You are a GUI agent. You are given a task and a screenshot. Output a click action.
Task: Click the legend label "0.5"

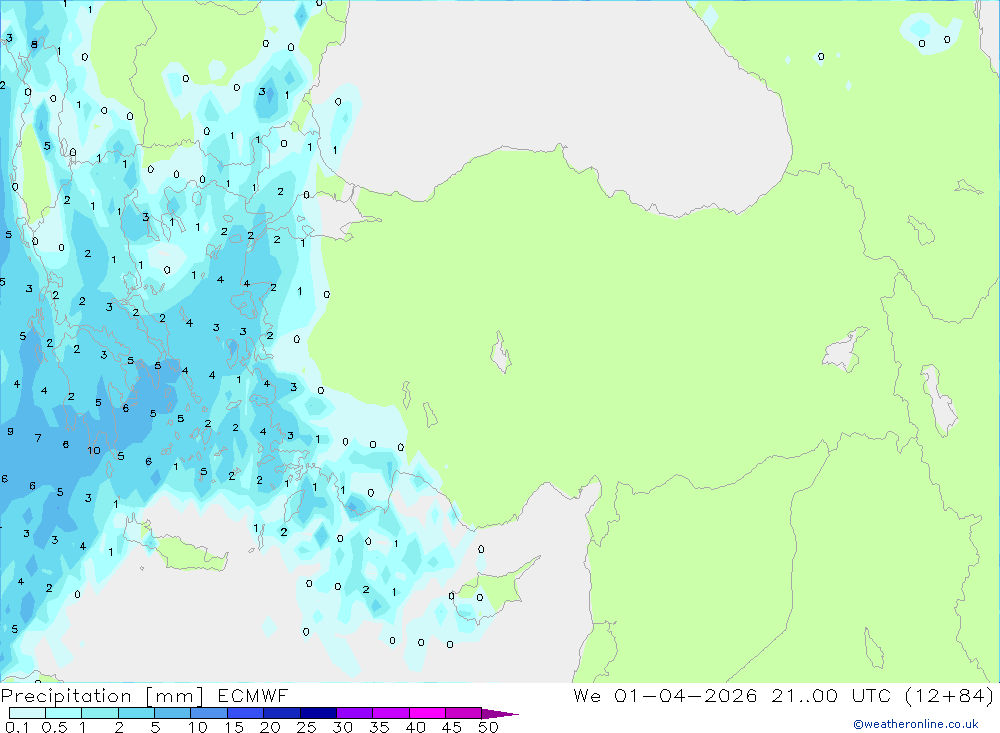54,727
